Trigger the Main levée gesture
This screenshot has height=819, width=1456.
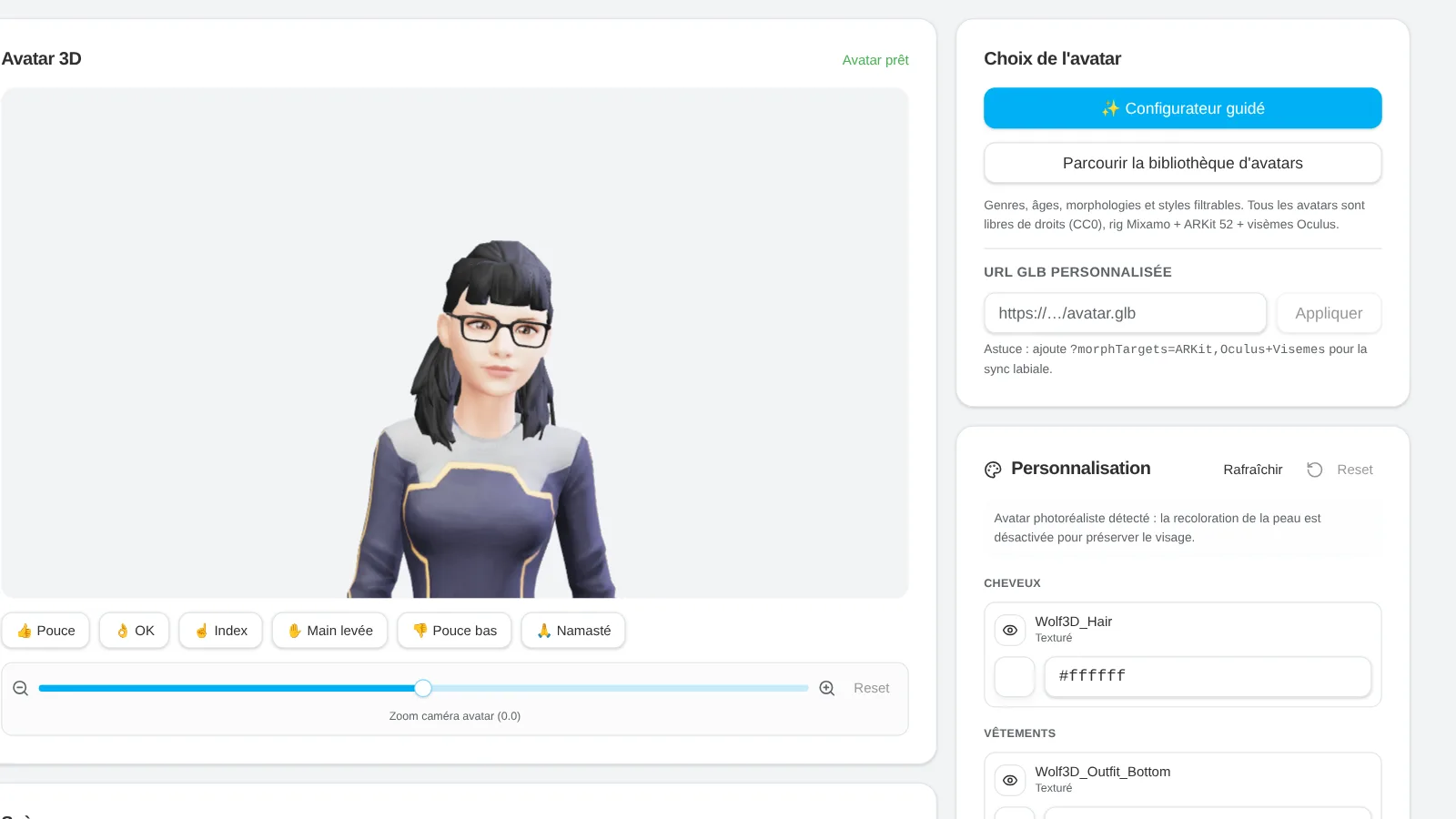click(330, 631)
